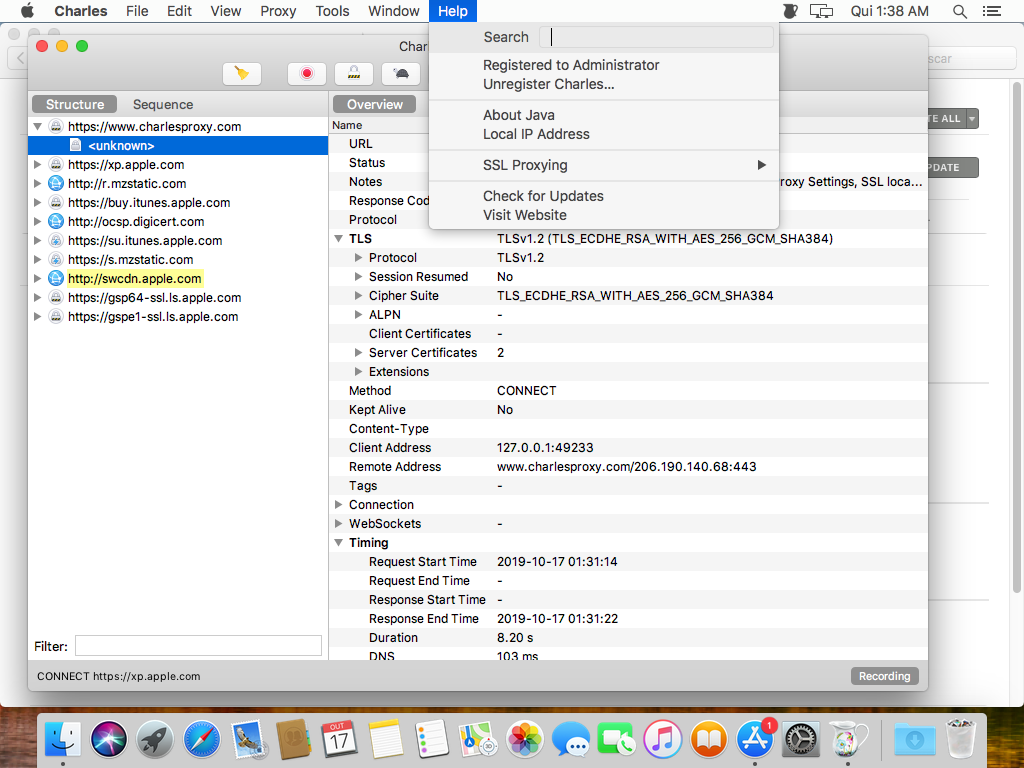The width and height of the screenshot is (1024, 768).
Task: Open the Notification Center list icon
Action: pos(992,11)
